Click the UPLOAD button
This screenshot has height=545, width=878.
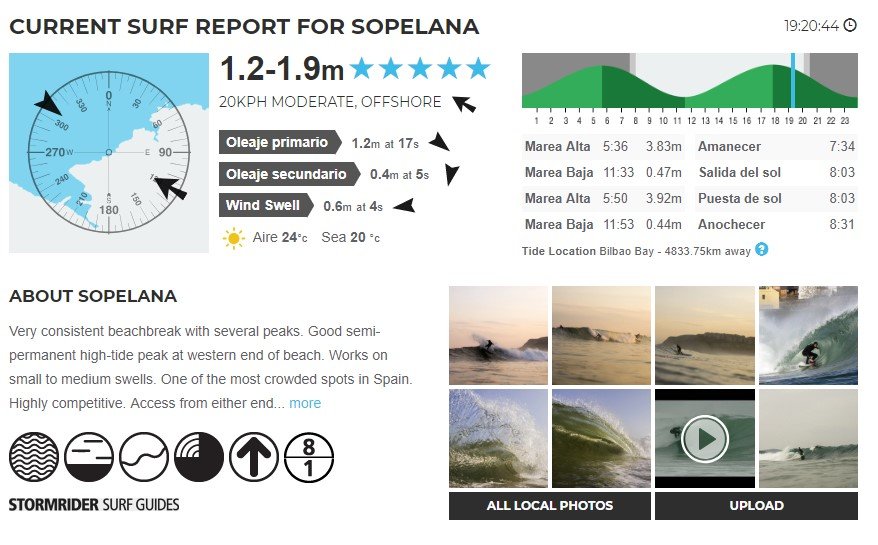[x=756, y=505]
